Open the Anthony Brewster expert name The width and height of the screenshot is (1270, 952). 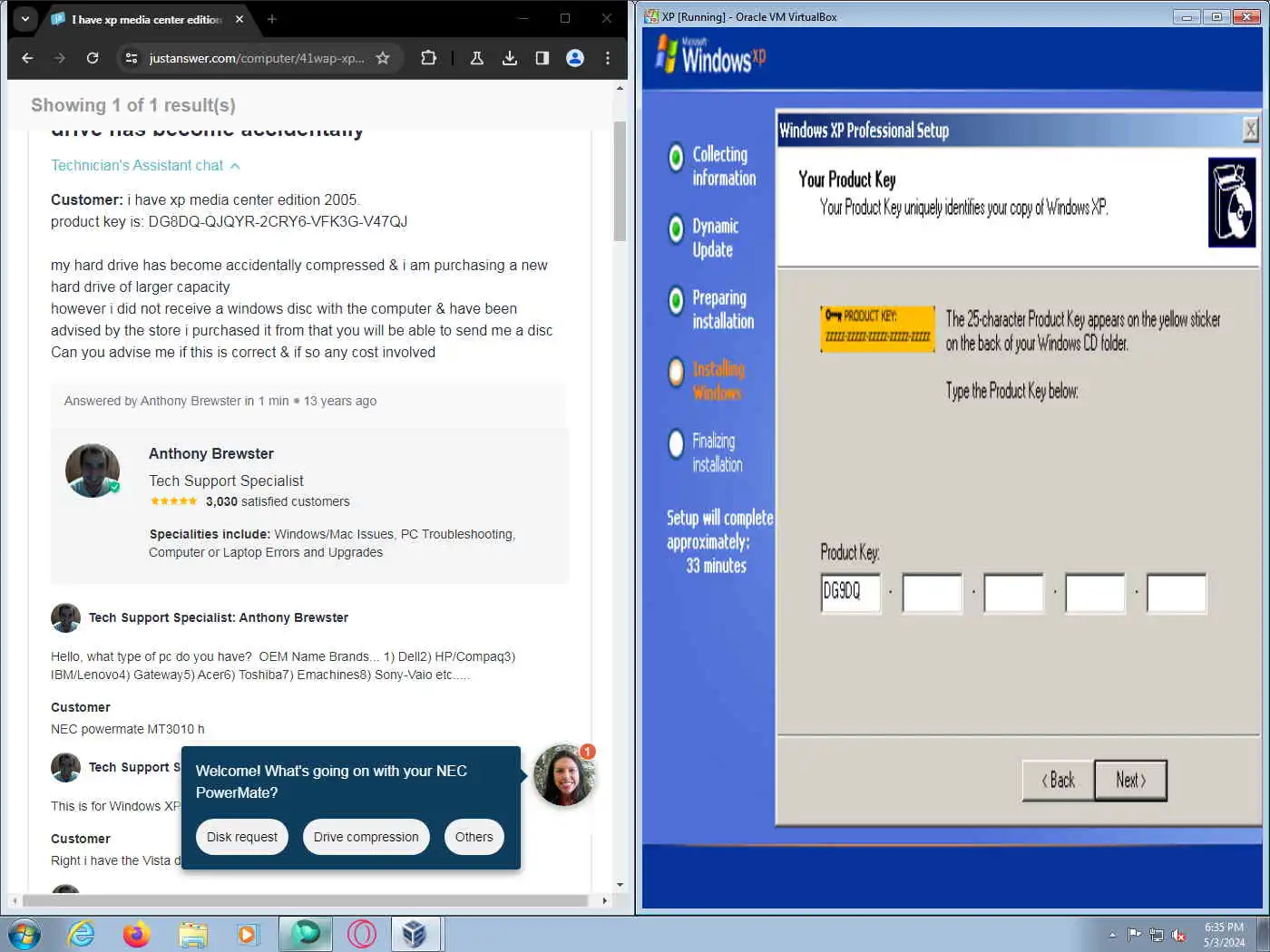tap(210, 453)
